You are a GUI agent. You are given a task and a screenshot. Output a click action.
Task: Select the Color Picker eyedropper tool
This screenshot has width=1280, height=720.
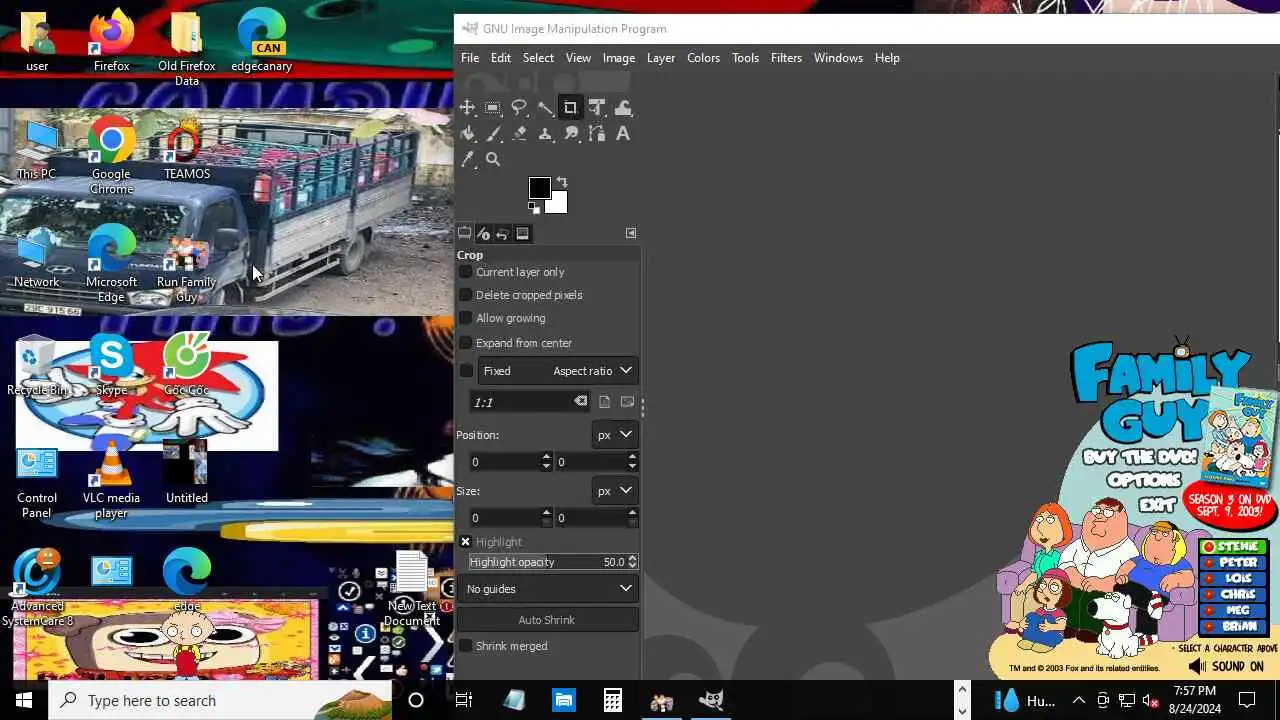click(x=468, y=159)
